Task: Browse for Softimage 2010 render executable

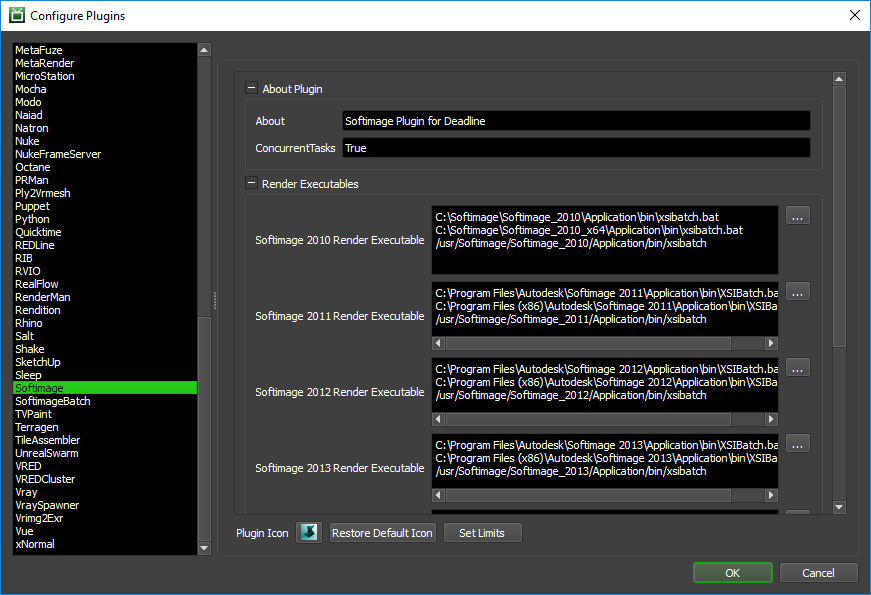Action: (x=797, y=215)
